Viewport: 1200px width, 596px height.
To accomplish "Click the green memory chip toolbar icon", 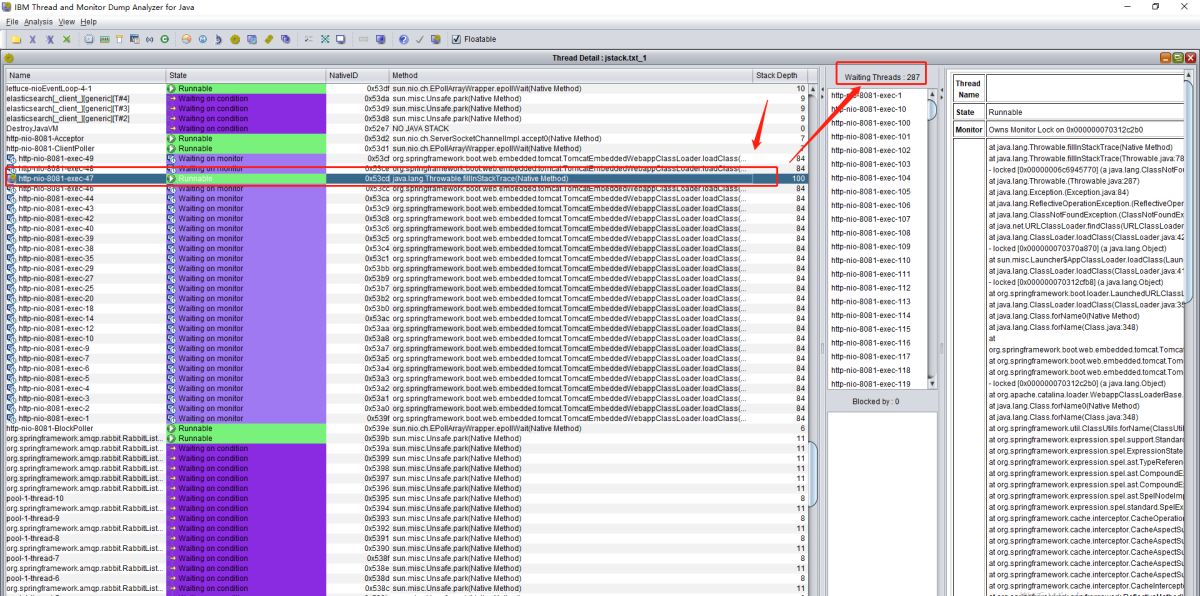I will [x=104, y=40].
